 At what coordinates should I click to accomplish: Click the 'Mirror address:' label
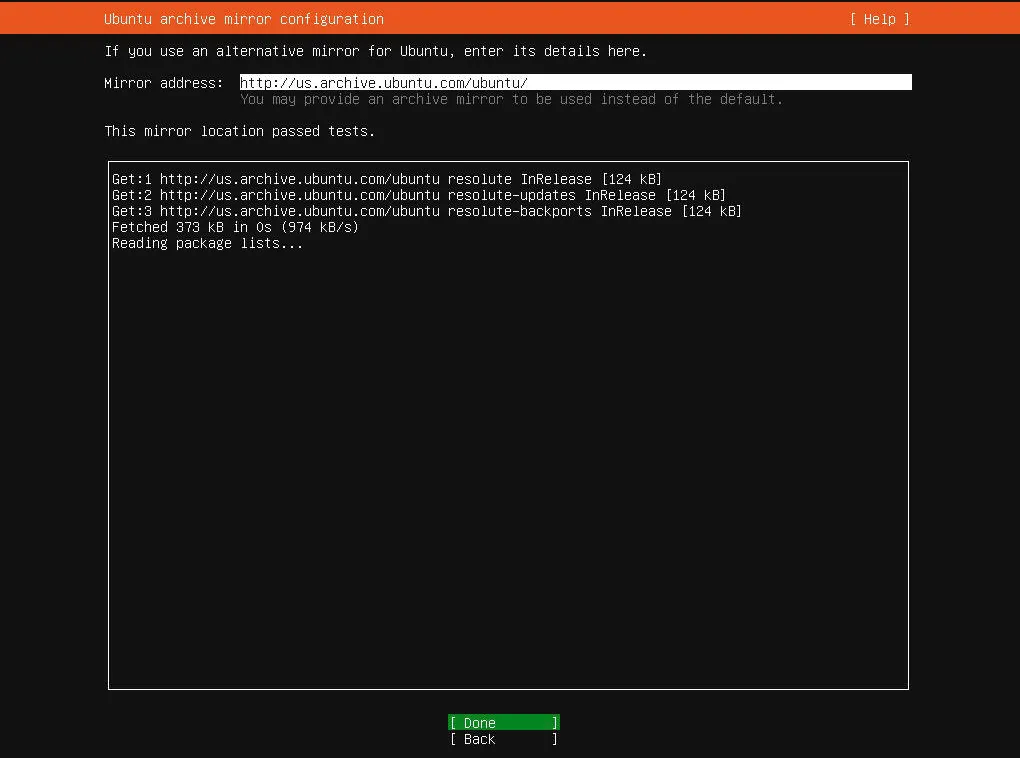point(164,83)
